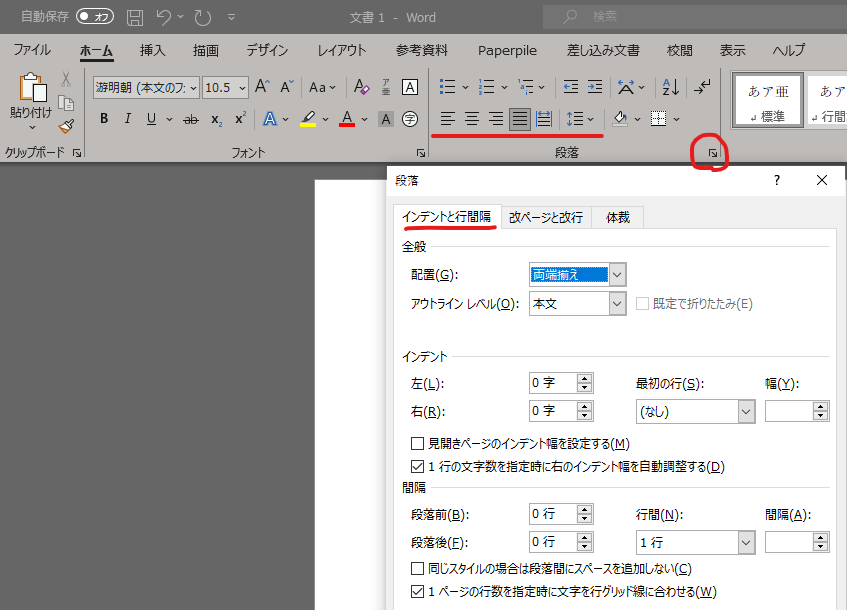This screenshot has width=847, height=610.
Task: Click the 段落前 spacing field
Action: coord(553,513)
